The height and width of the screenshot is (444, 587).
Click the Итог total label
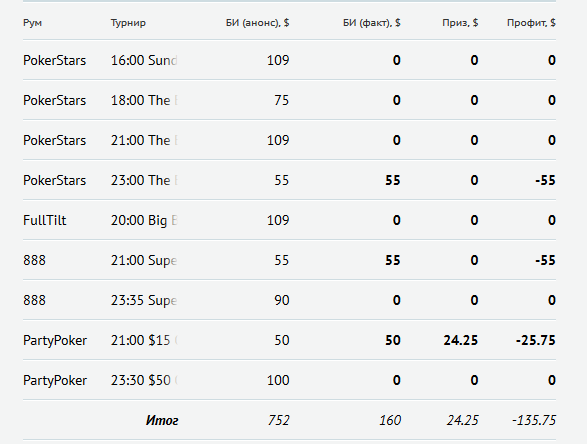162,420
